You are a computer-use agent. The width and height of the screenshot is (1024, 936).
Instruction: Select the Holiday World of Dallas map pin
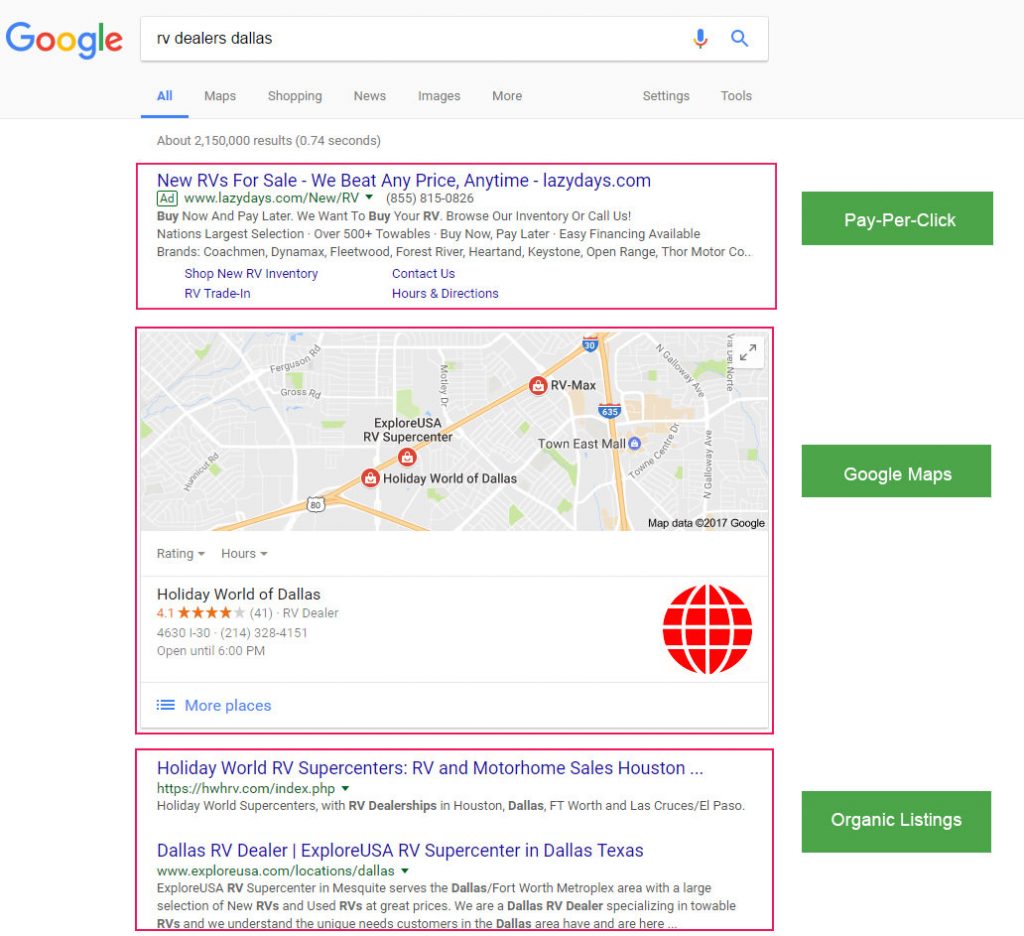pos(370,478)
